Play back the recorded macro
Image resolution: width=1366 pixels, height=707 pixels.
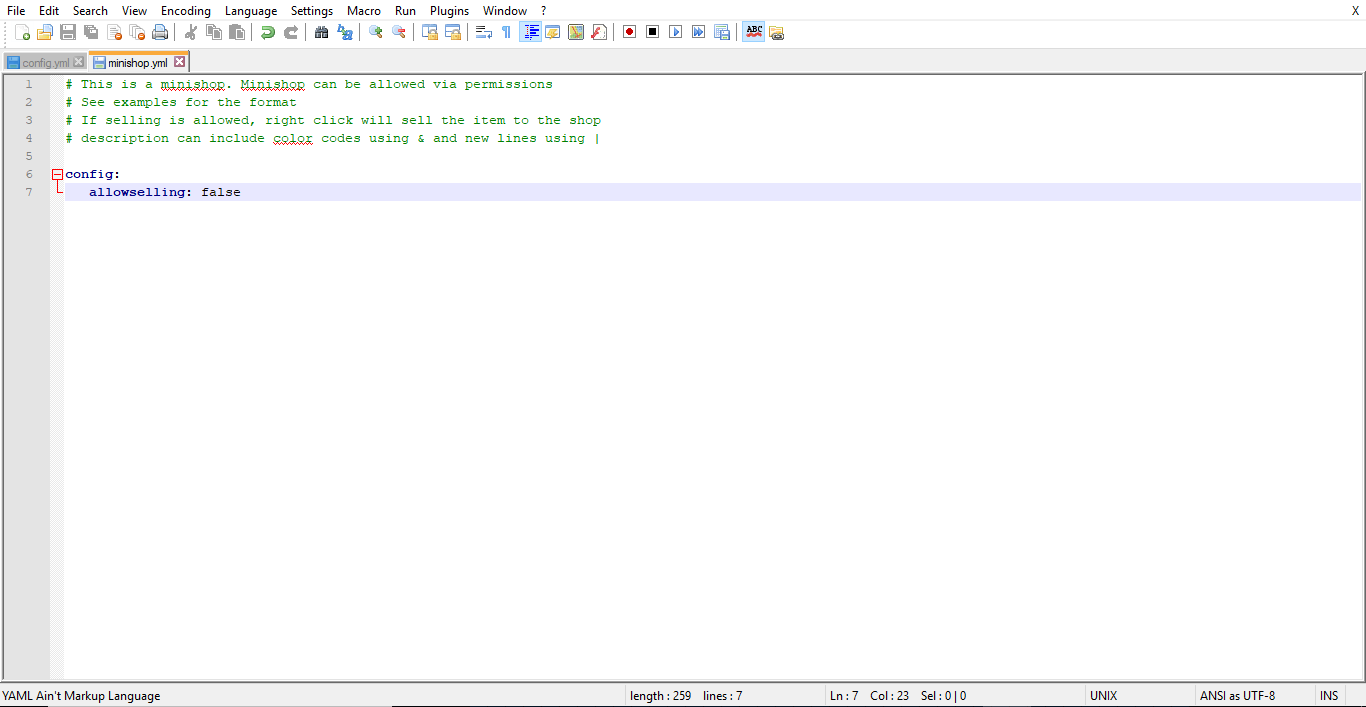(x=675, y=32)
